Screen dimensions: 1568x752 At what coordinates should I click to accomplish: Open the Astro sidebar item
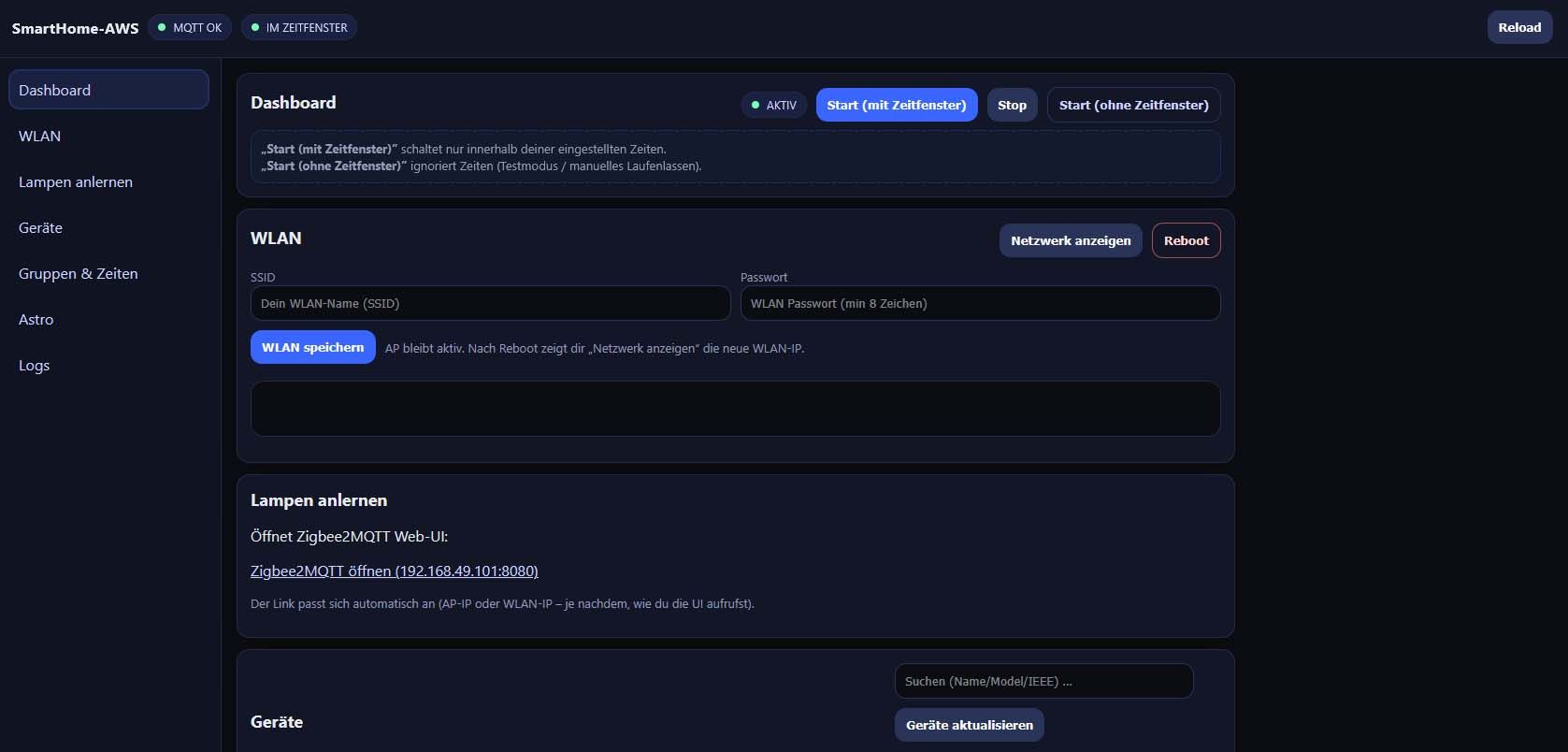click(108, 319)
